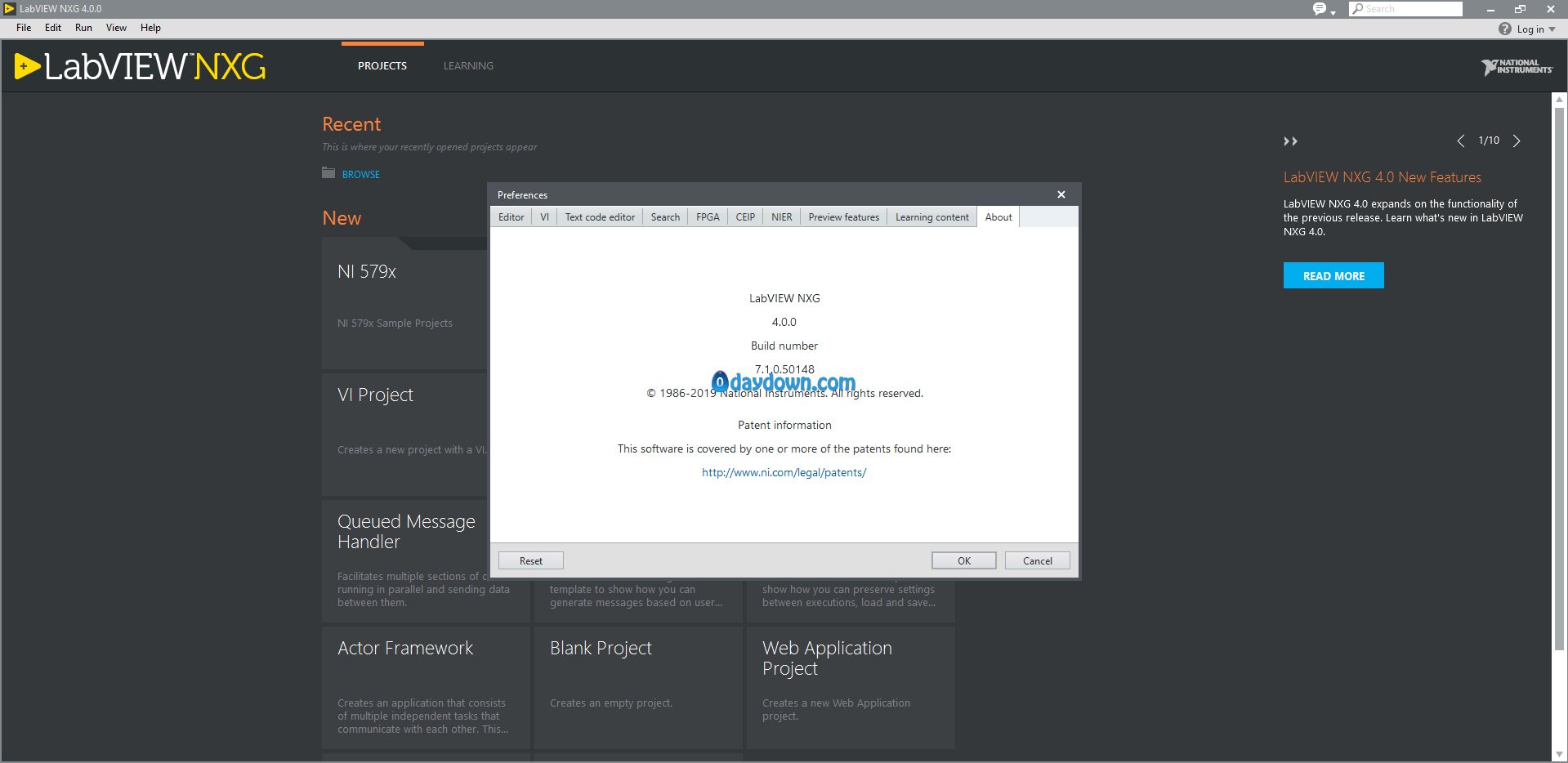Open the File menu

pyautogui.click(x=24, y=28)
